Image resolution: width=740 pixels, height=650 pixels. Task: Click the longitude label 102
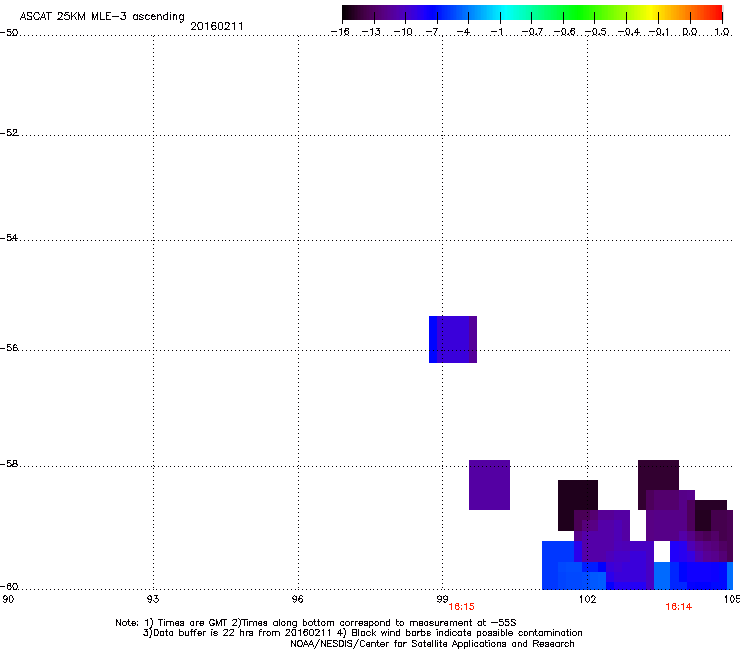click(587, 599)
